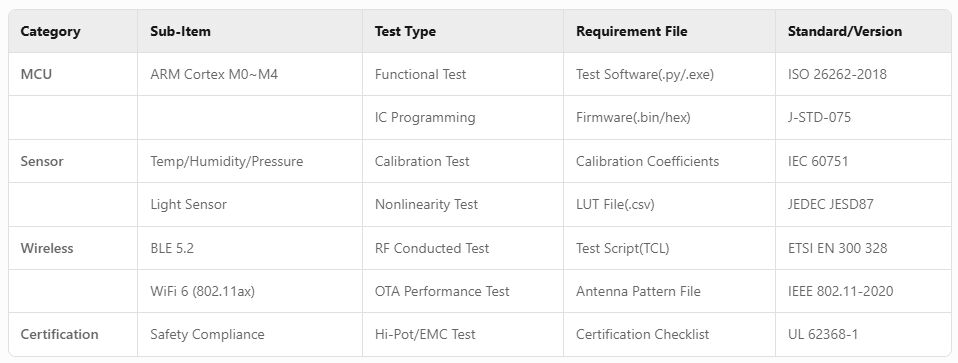Click the ISO 26262-2018 cell
Viewport: 958px width, 363px height.
tap(863, 74)
